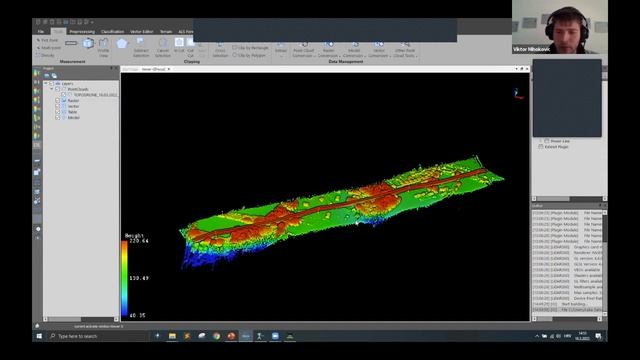Select the polygon selection tool icon
The height and width of the screenshot is (360, 640).
click(x=122, y=43)
